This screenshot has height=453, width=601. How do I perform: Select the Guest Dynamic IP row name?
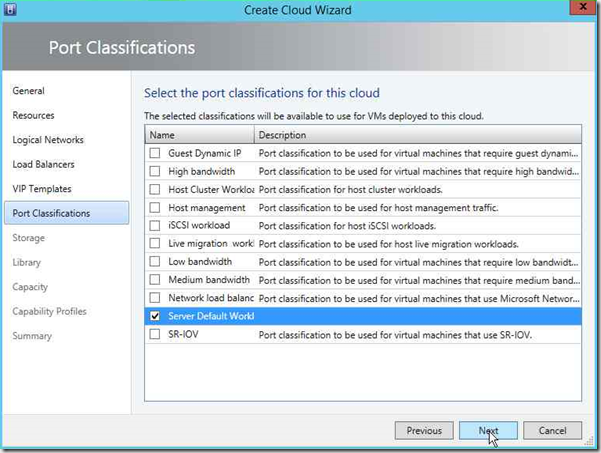(x=205, y=153)
